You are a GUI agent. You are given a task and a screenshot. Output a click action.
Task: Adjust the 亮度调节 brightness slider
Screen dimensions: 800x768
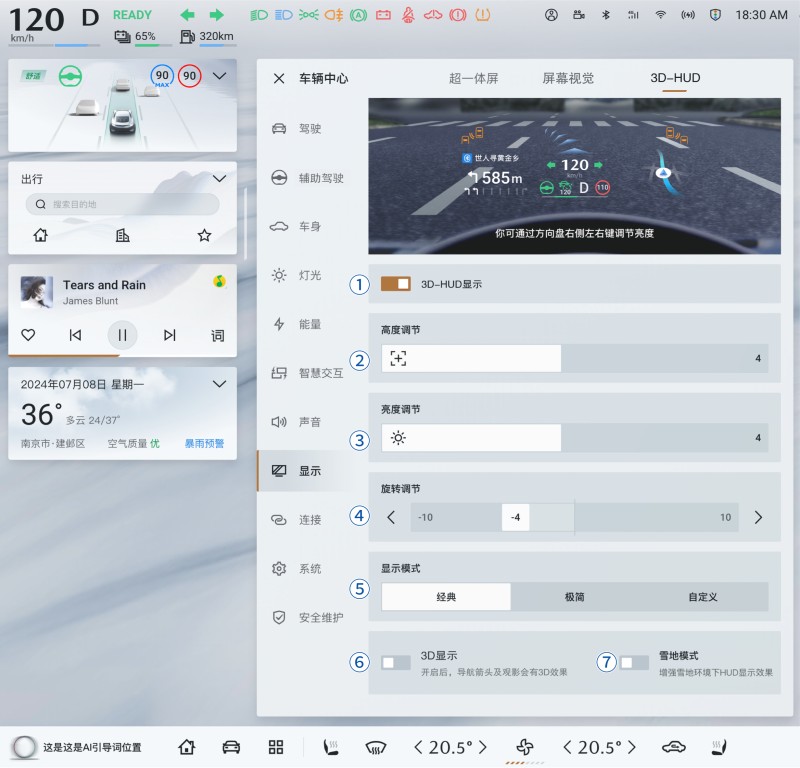pos(574,437)
